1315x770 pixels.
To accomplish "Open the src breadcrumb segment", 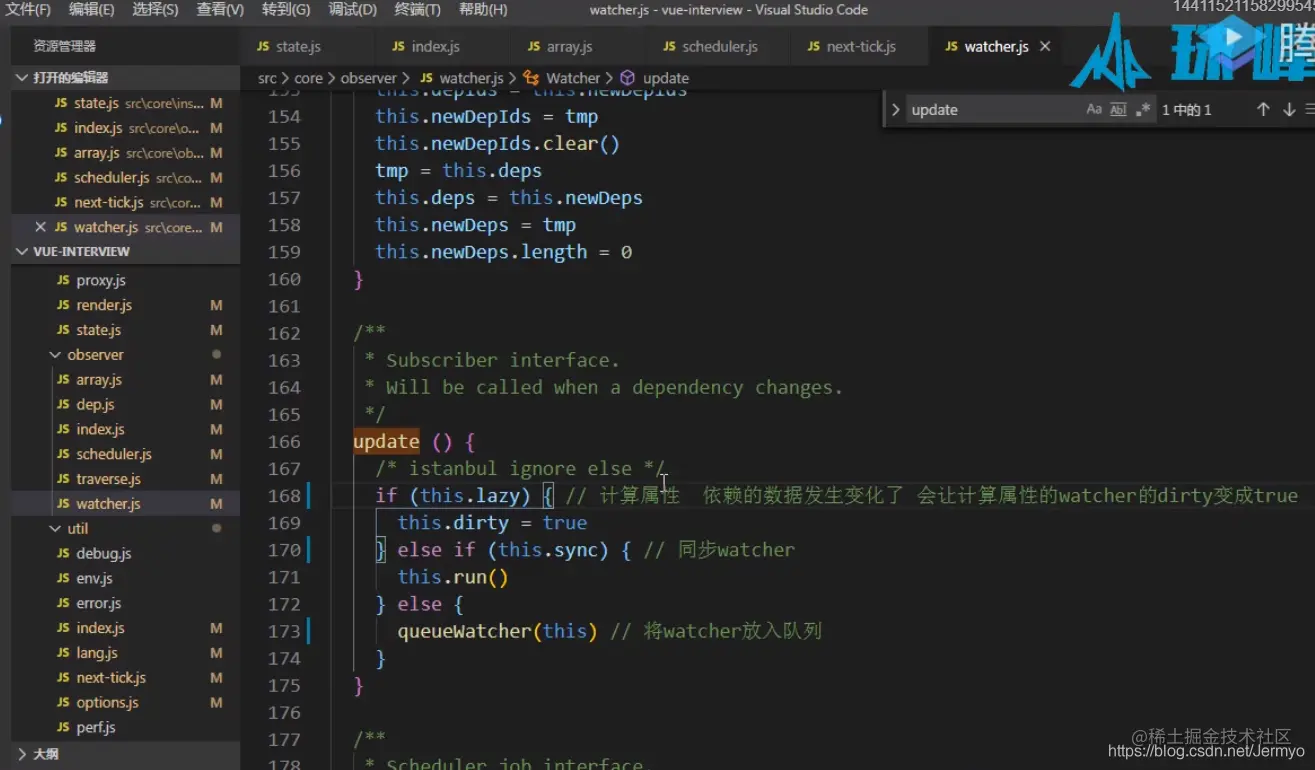I will (267, 78).
